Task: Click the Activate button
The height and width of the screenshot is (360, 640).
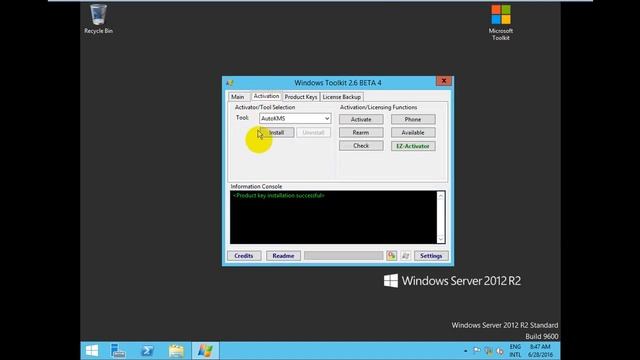Action: tap(361, 120)
